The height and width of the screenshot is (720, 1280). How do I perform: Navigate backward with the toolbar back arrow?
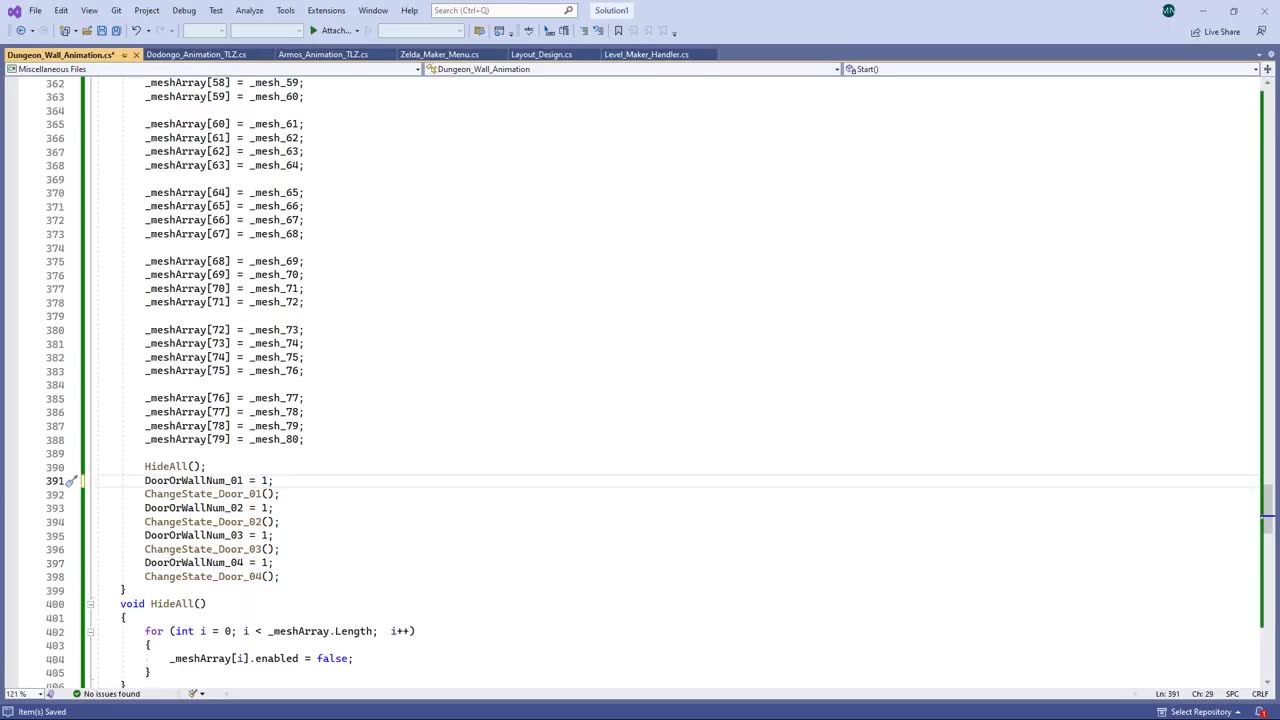click(20, 31)
